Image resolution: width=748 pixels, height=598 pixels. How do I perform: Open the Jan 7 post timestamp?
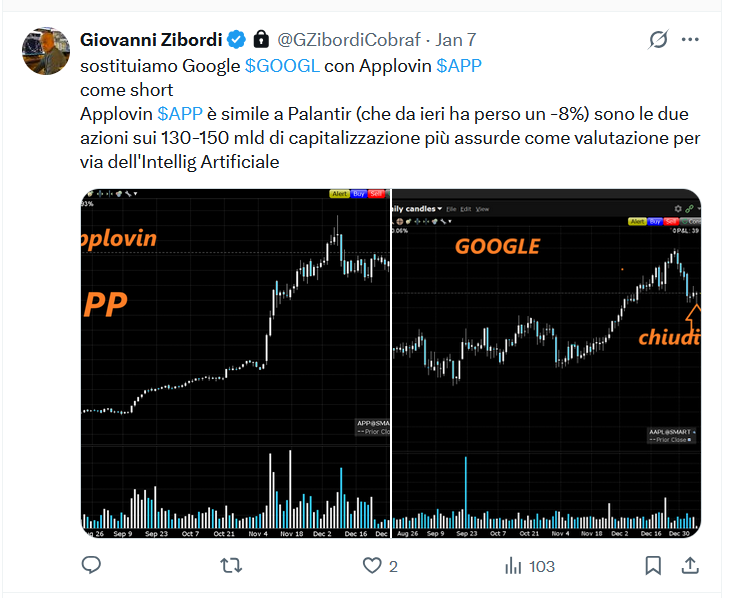click(456, 40)
